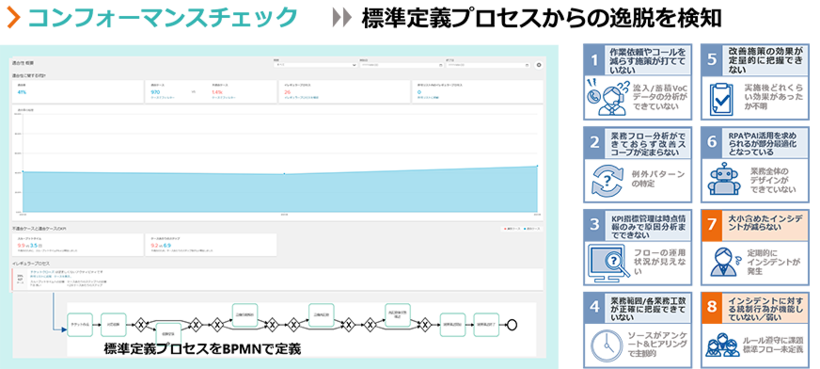Click the orange number 8 badge
This screenshot has width=820, height=369.
coord(711,307)
